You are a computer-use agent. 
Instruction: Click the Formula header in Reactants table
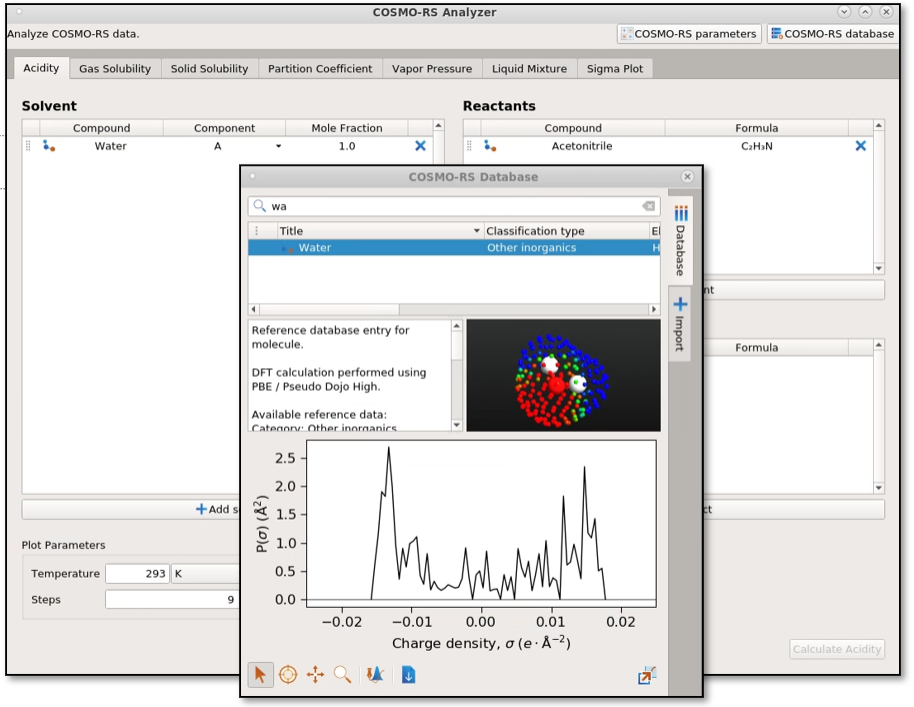757,128
